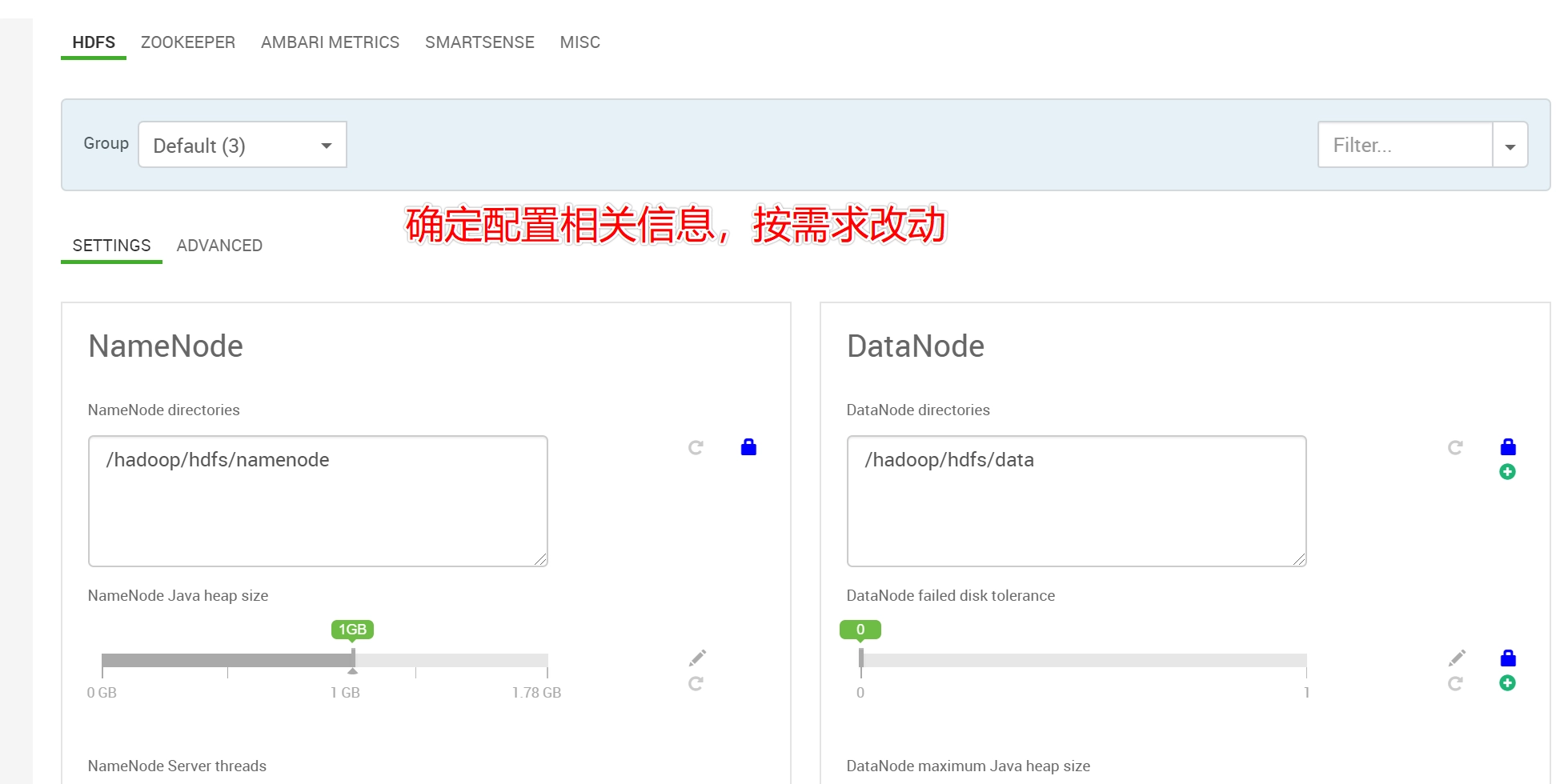Click undo icon for DataNode failed disk tolerance
This screenshot has width=1568, height=784.
click(1455, 684)
